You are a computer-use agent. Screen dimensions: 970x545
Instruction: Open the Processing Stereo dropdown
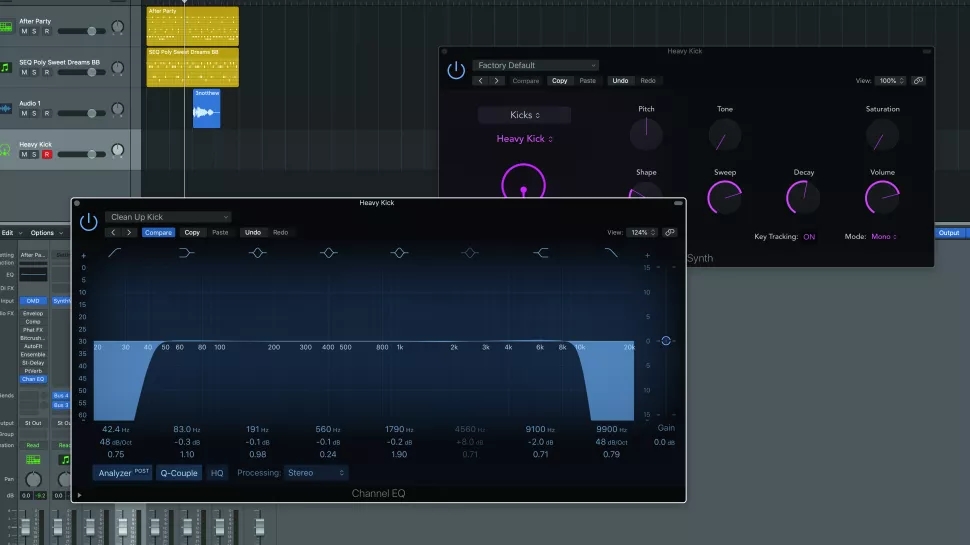point(315,473)
